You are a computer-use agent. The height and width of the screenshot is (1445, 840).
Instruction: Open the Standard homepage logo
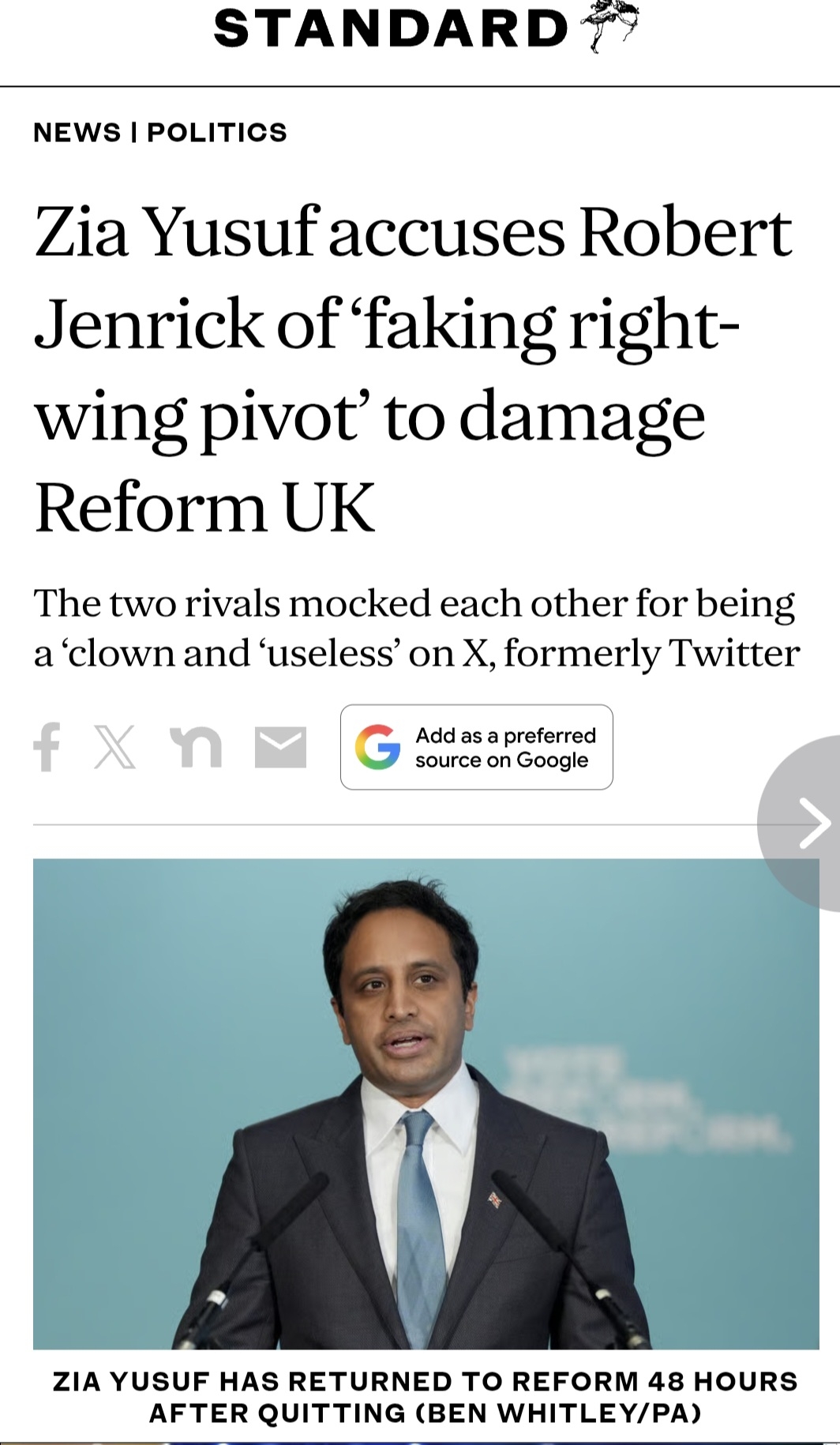(391, 29)
